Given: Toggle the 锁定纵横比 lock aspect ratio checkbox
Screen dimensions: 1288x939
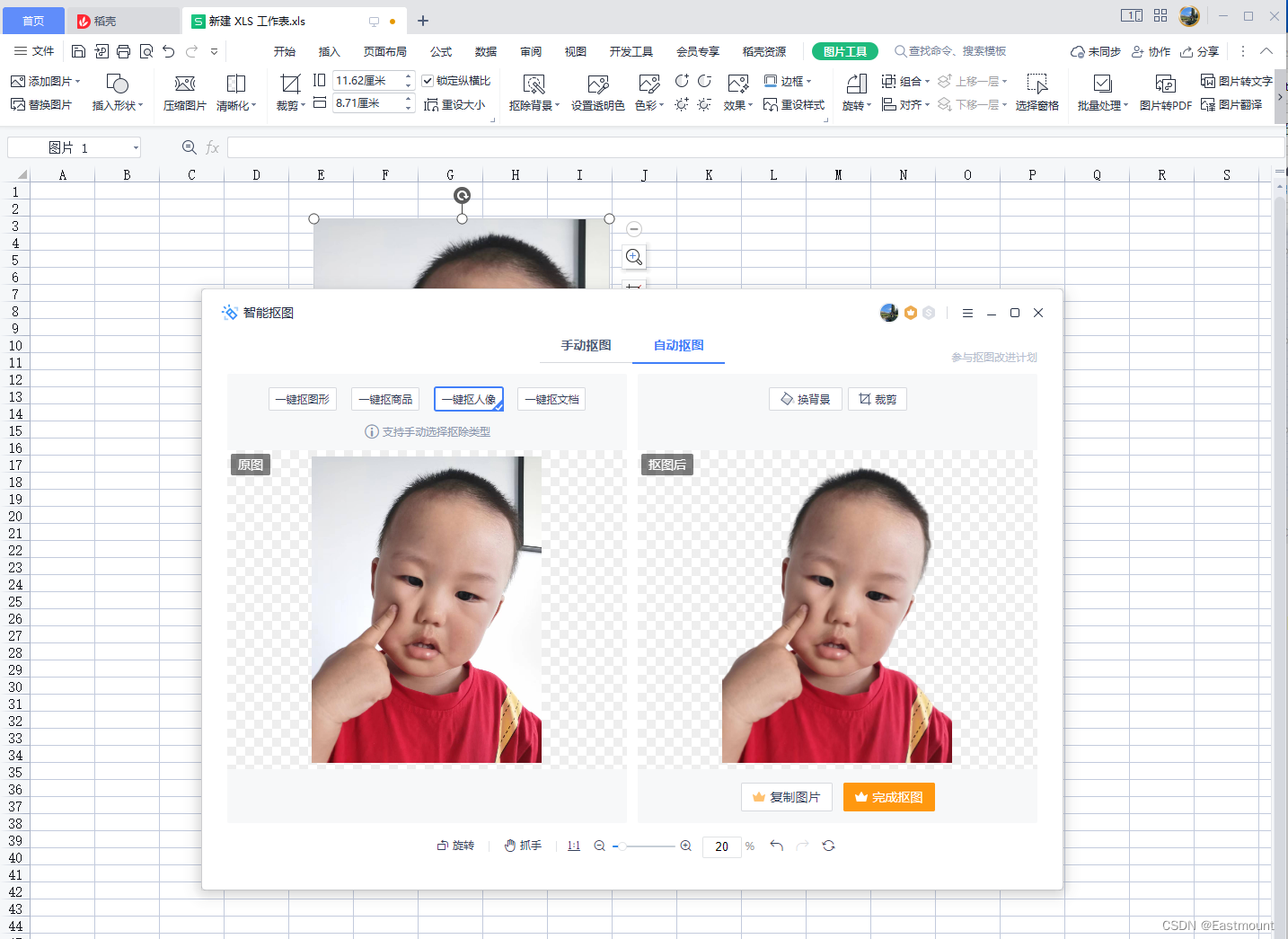Looking at the screenshot, I should pos(428,81).
